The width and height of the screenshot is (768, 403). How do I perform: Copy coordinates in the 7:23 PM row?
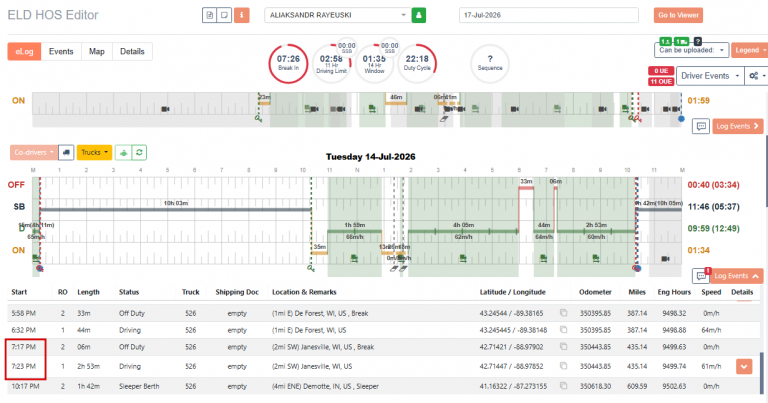[563, 366]
